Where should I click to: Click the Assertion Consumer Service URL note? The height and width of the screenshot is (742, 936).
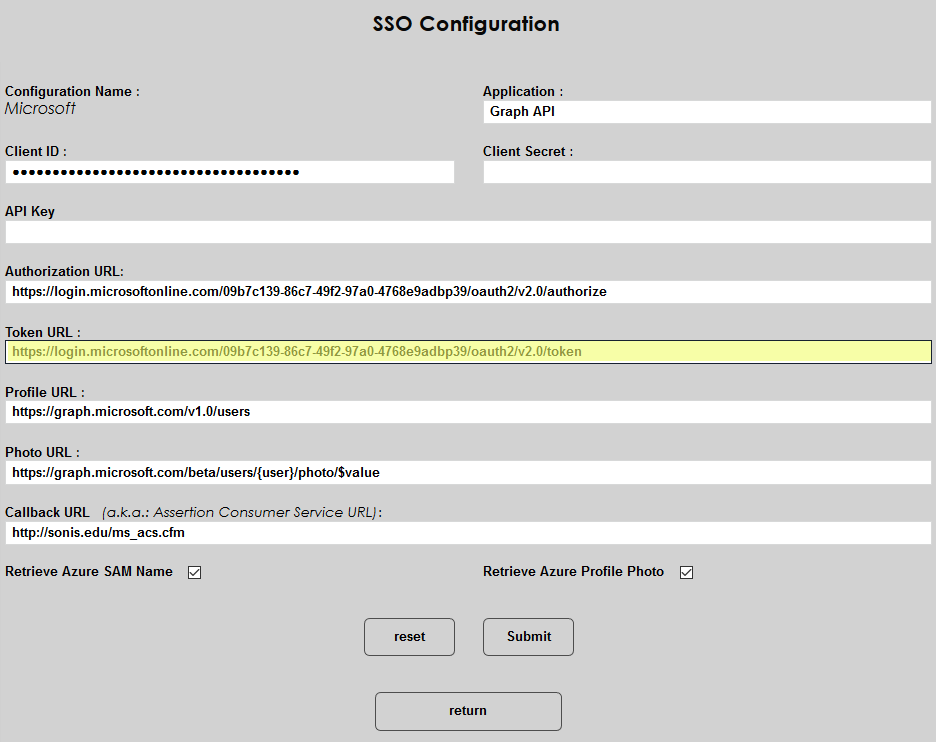pos(241,512)
